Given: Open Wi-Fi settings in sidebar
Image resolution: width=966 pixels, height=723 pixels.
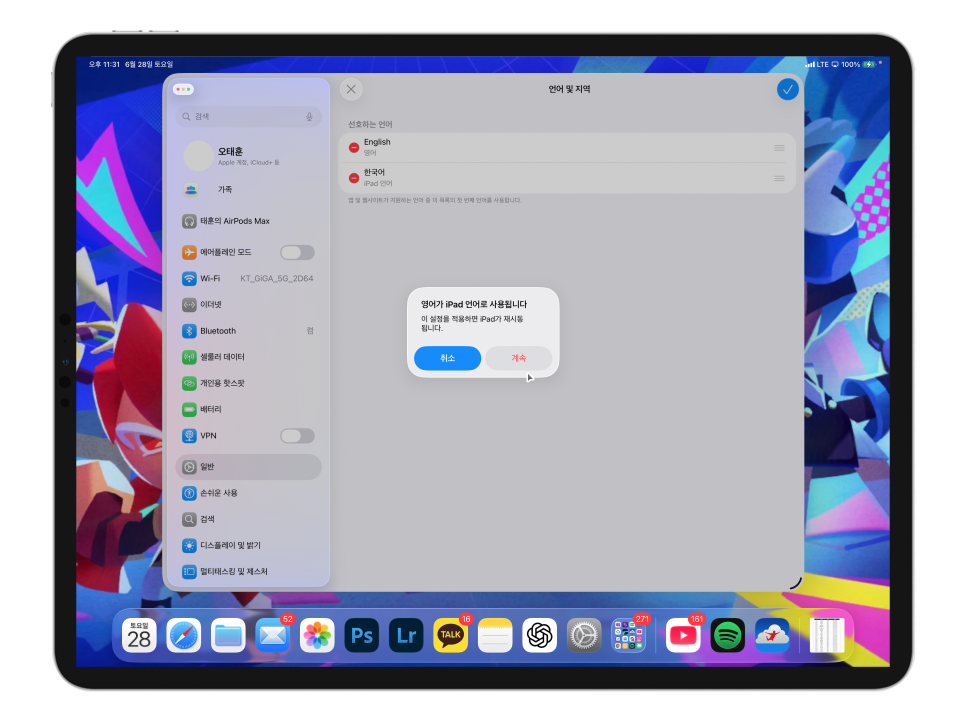Looking at the screenshot, I should click(x=249, y=278).
